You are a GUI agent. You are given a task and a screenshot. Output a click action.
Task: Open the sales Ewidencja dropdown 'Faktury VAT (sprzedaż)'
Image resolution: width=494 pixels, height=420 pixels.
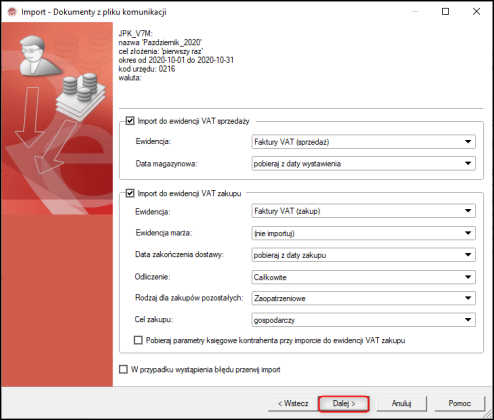[363, 142]
